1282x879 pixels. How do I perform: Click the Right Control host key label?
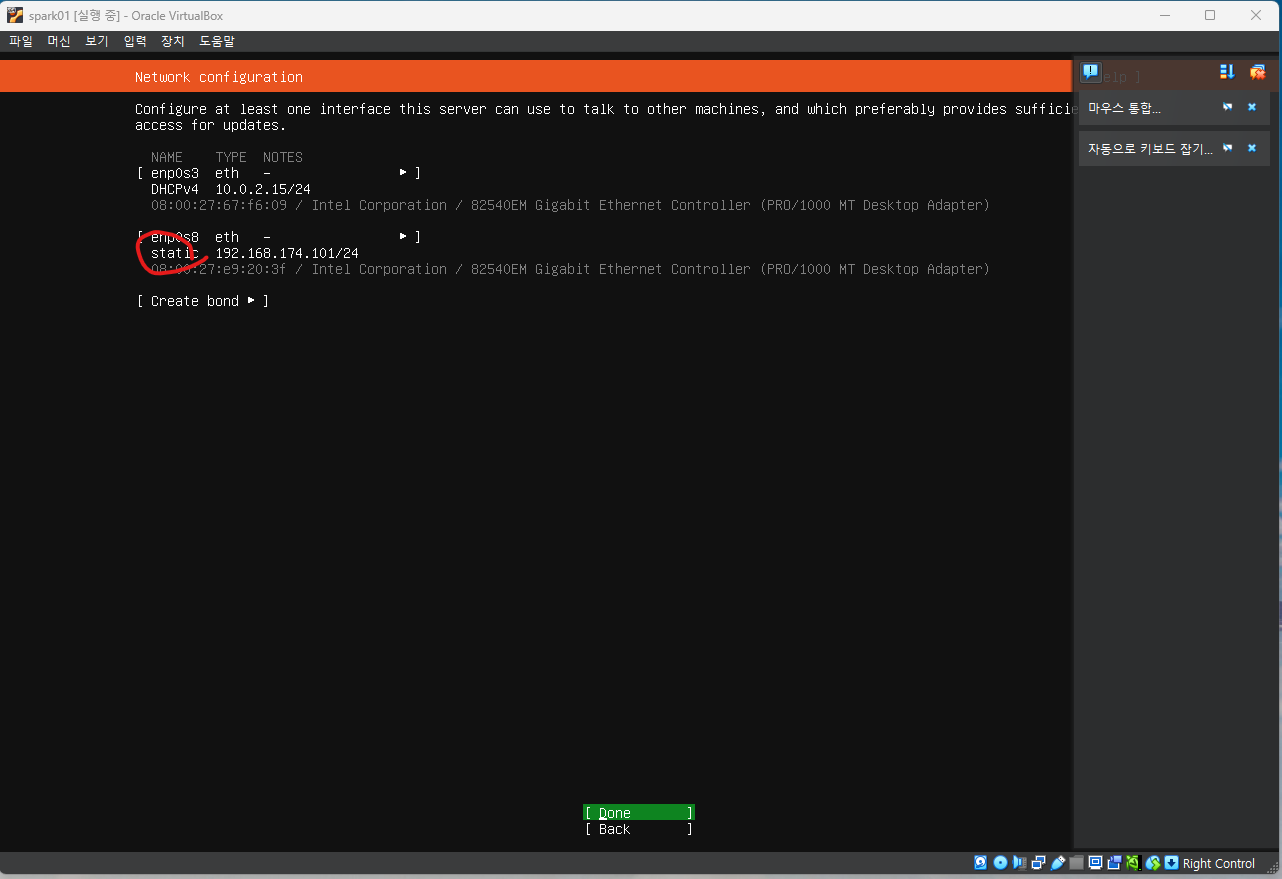click(1218, 863)
